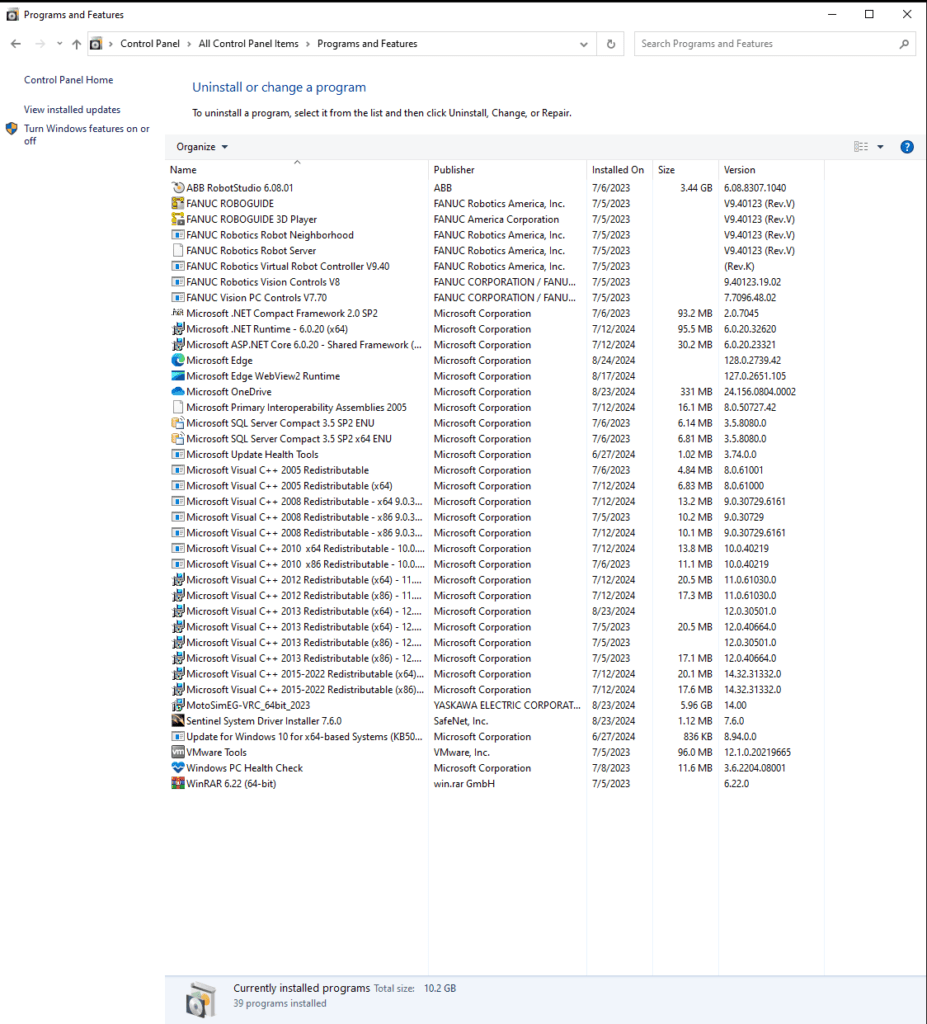
Task: Click the Sentinel System Driver Installer icon
Action: coord(178,720)
